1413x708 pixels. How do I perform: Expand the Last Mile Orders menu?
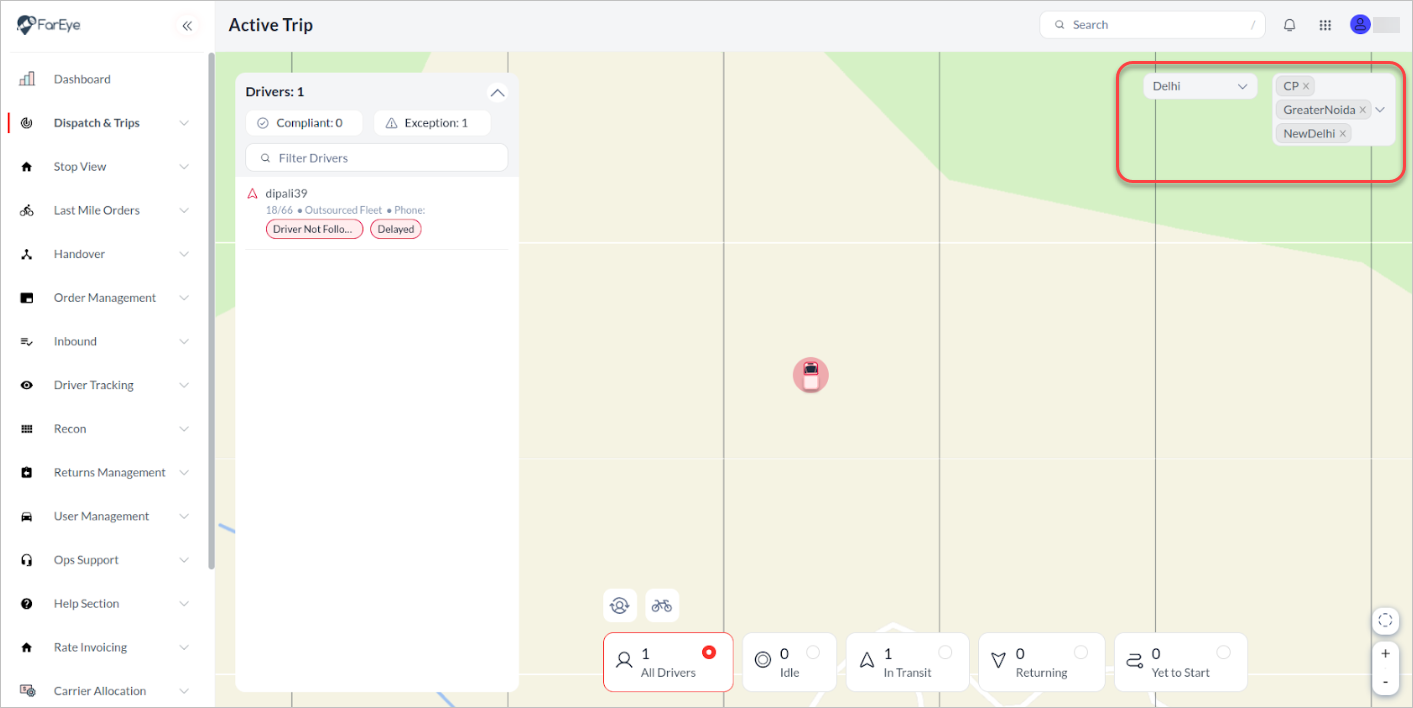click(x=184, y=211)
